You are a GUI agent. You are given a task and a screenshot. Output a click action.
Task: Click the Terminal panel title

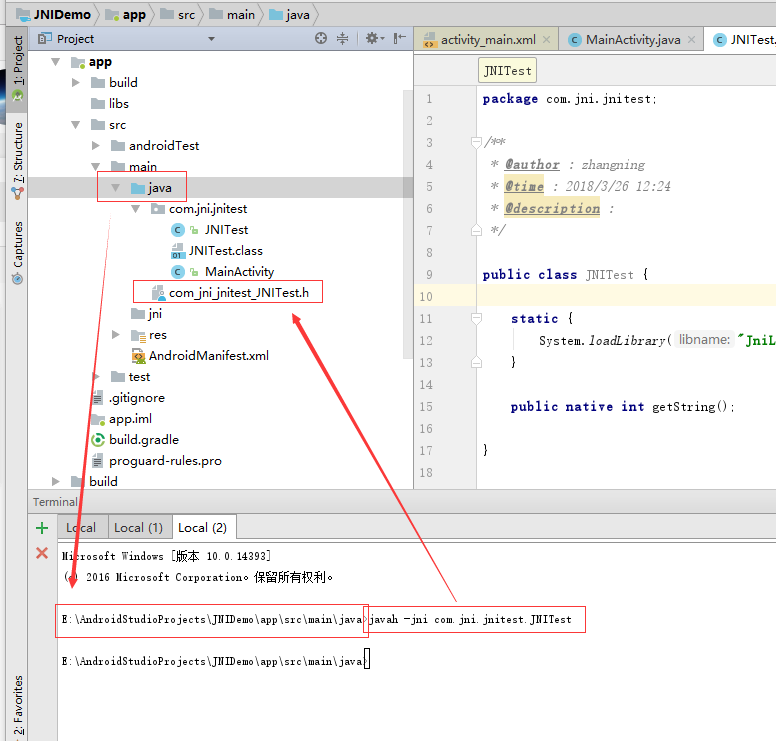point(55,502)
